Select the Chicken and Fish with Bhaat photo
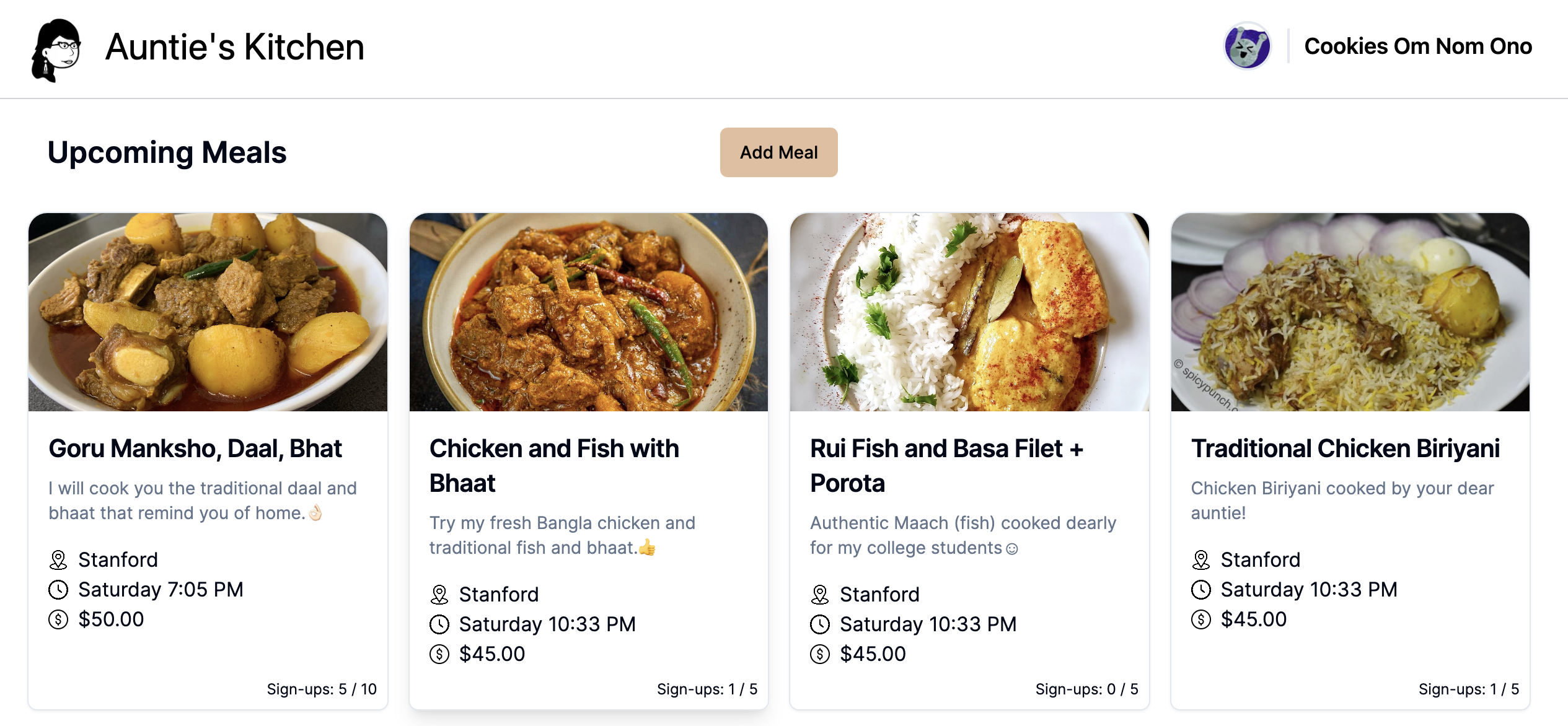The height and width of the screenshot is (726, 1568). pos(588,312)
